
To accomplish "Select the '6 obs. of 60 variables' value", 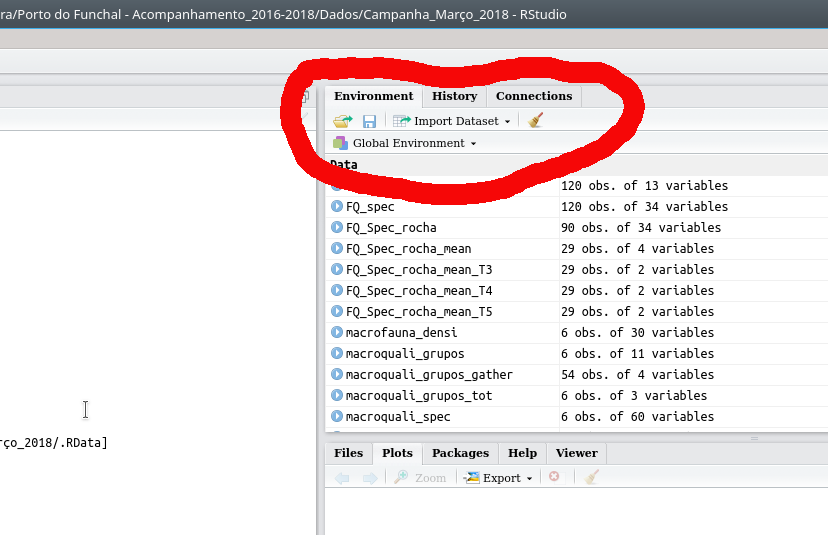I will pos(637,417).
